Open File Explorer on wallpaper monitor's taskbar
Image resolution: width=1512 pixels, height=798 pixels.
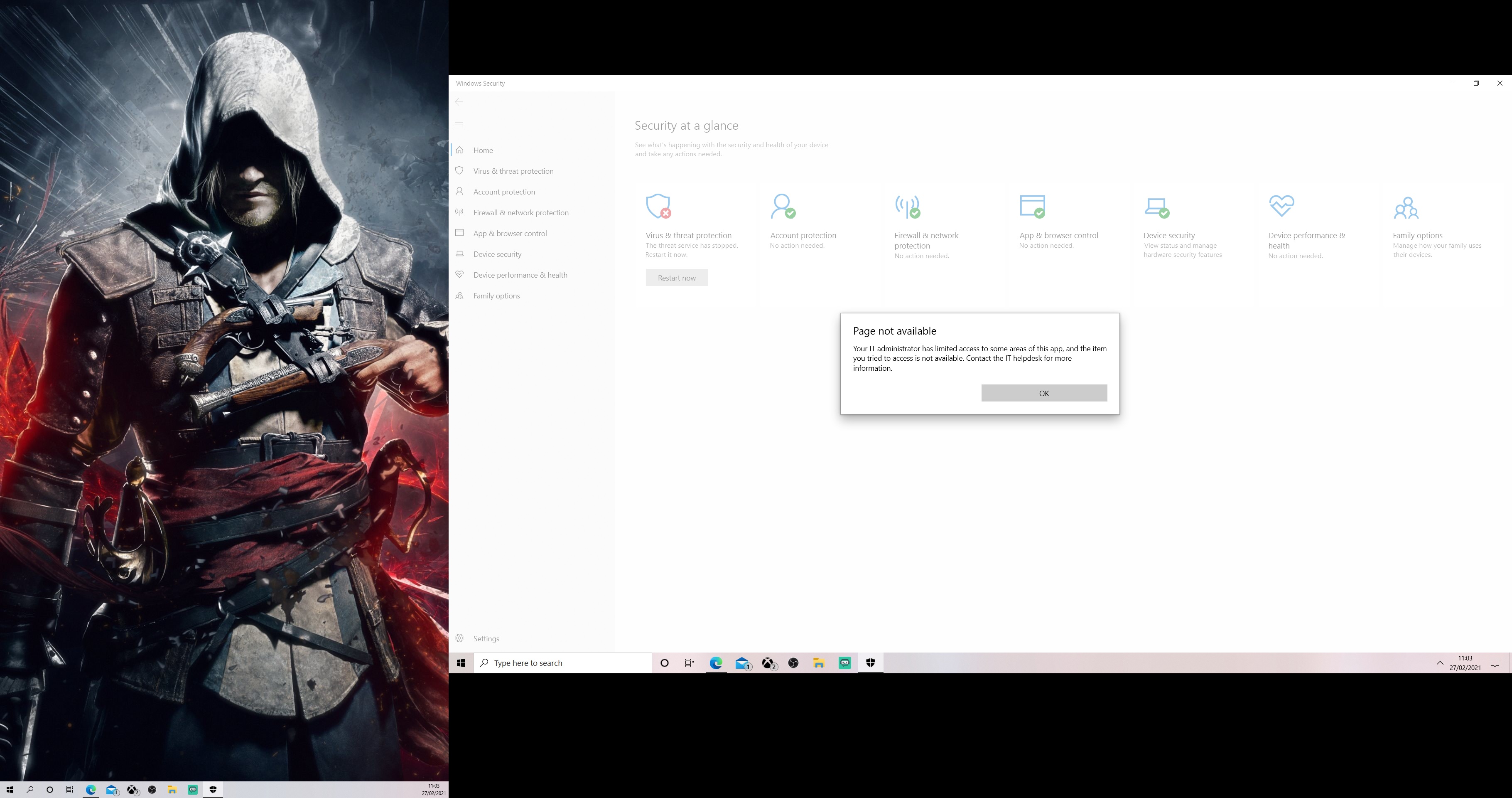[x=172, y=790]
